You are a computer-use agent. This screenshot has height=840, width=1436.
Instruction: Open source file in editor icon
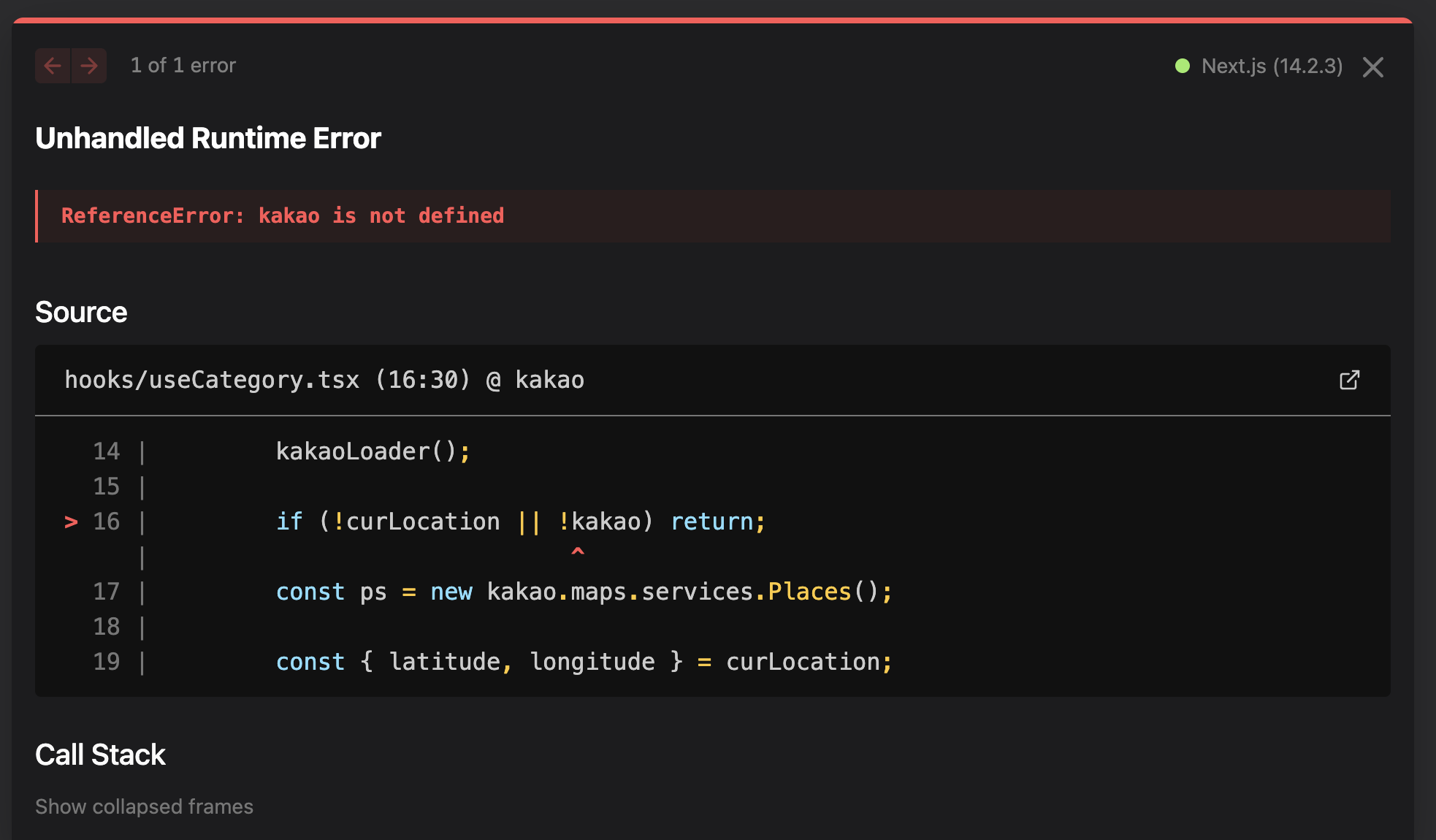(x=1349, y=380)
